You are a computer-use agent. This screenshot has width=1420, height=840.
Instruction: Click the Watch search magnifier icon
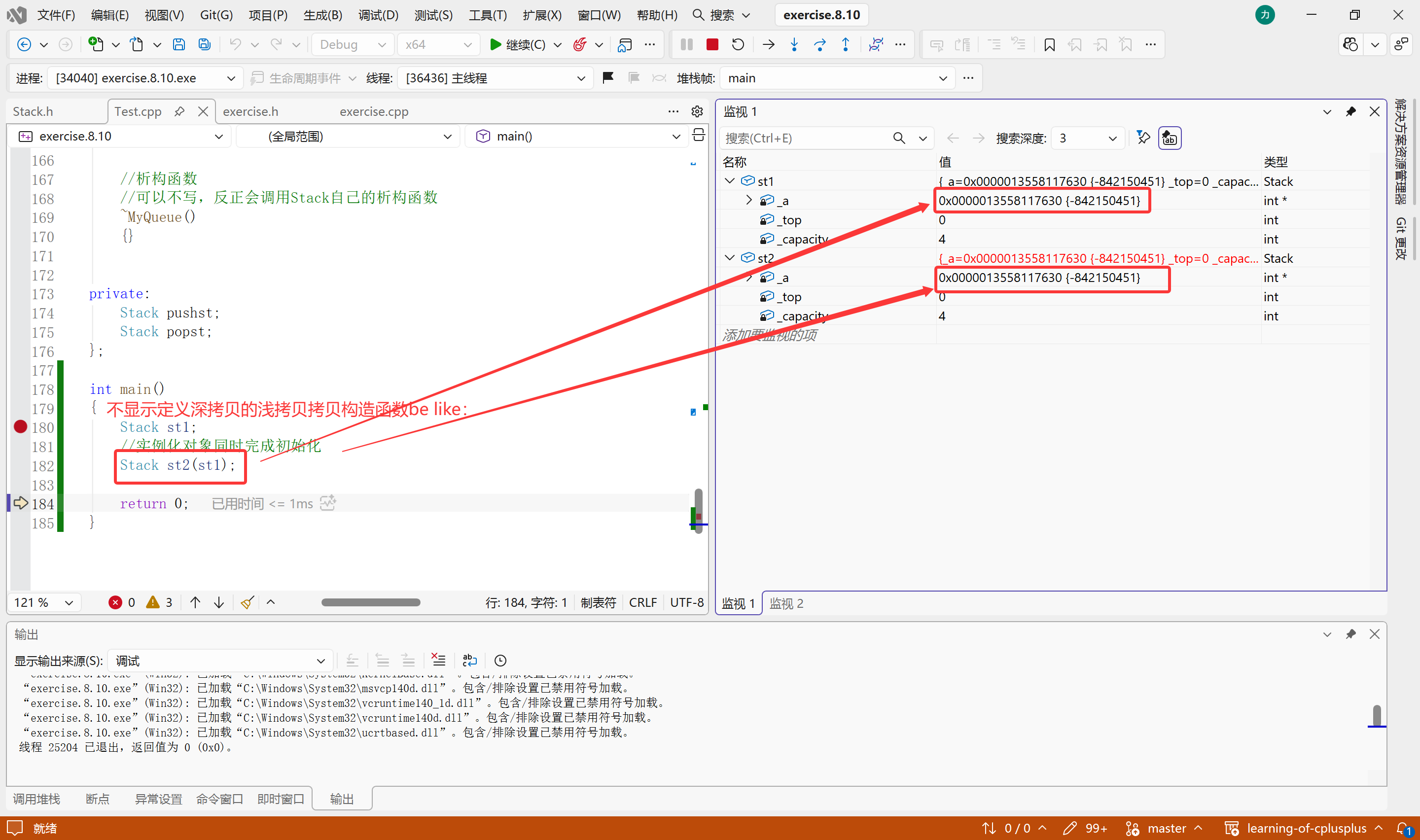[x=899, y=138]
